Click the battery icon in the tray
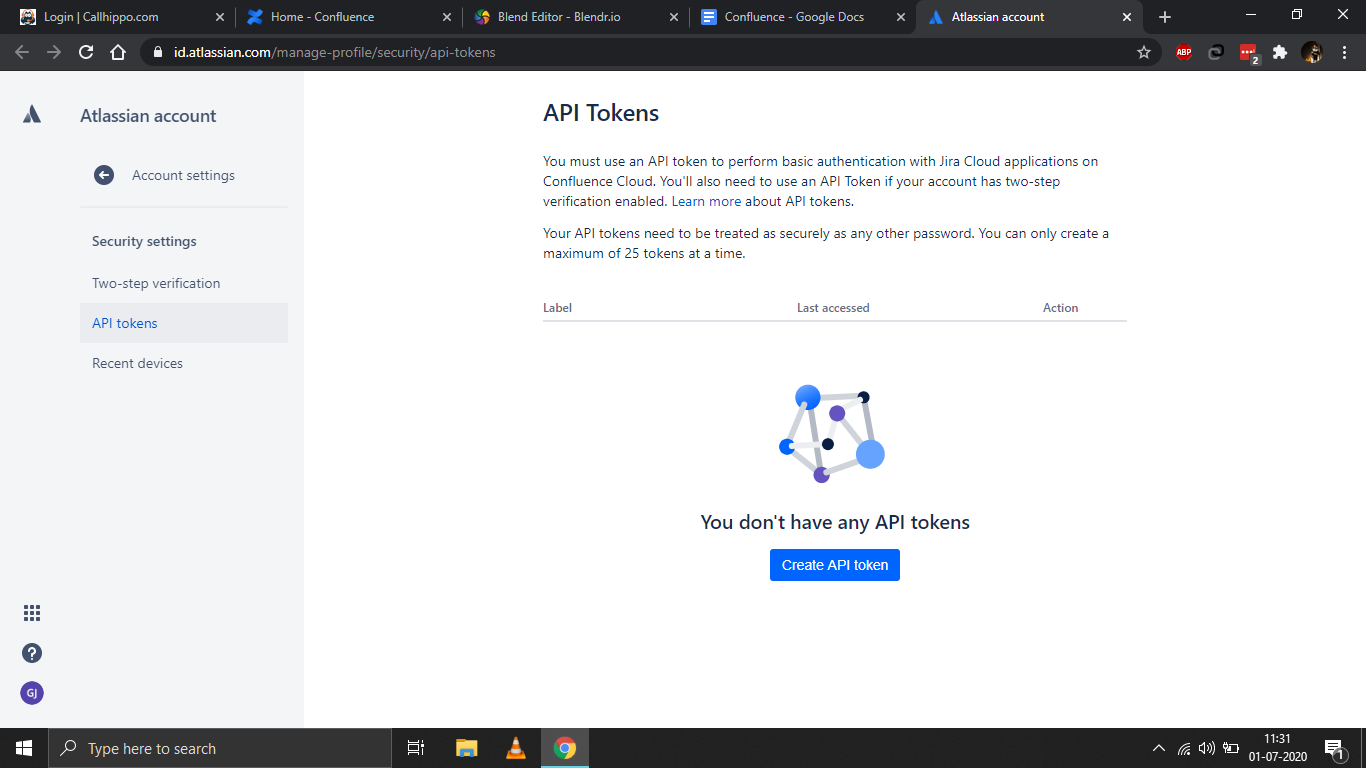1366x768 pixels. [x=1233, y=748]
